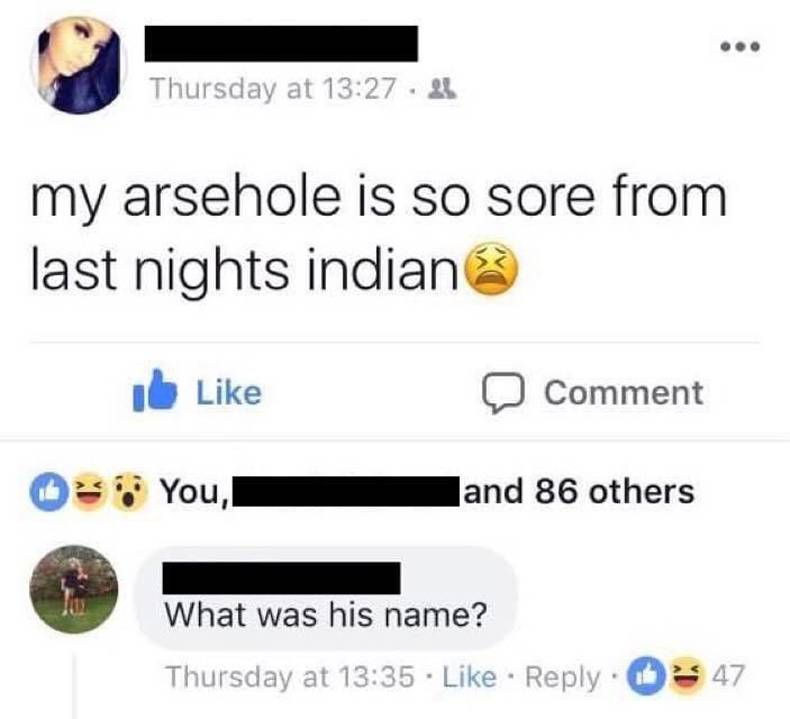
Task: Open the post author's profile picture
Action: (78, 65)
